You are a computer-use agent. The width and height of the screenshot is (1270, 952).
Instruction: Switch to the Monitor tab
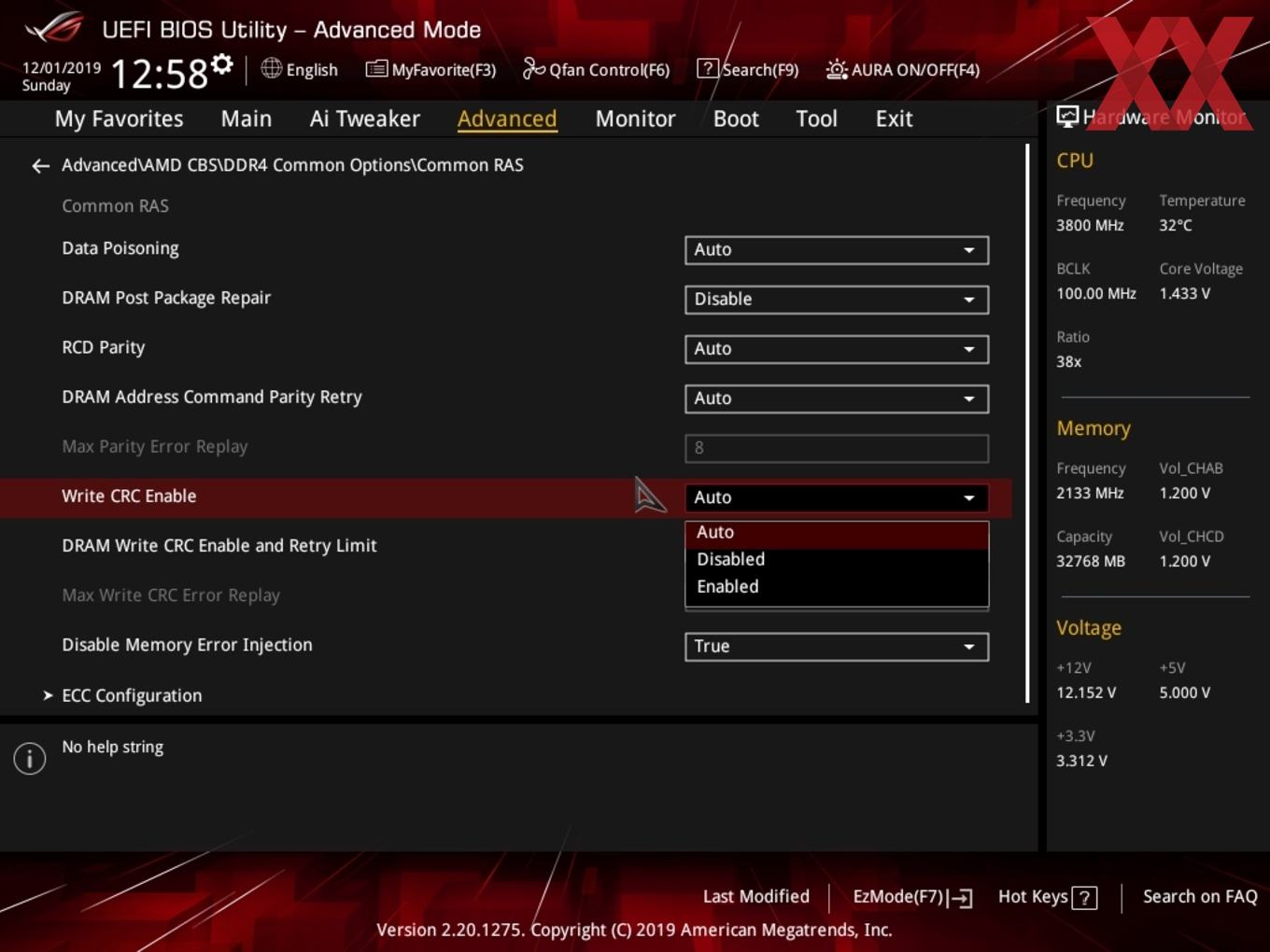(635, 119)
